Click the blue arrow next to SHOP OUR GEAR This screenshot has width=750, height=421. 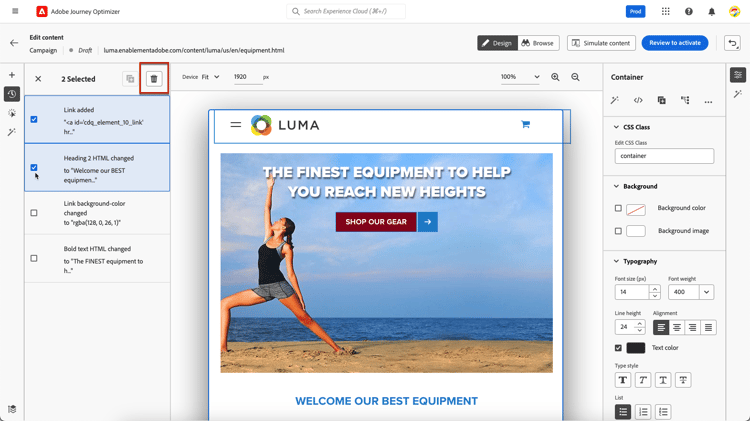428,222
